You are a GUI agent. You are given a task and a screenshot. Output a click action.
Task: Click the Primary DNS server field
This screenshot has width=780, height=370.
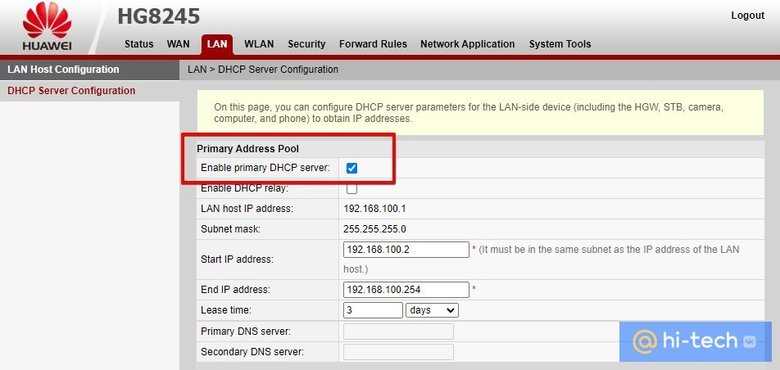pos(398,331)
